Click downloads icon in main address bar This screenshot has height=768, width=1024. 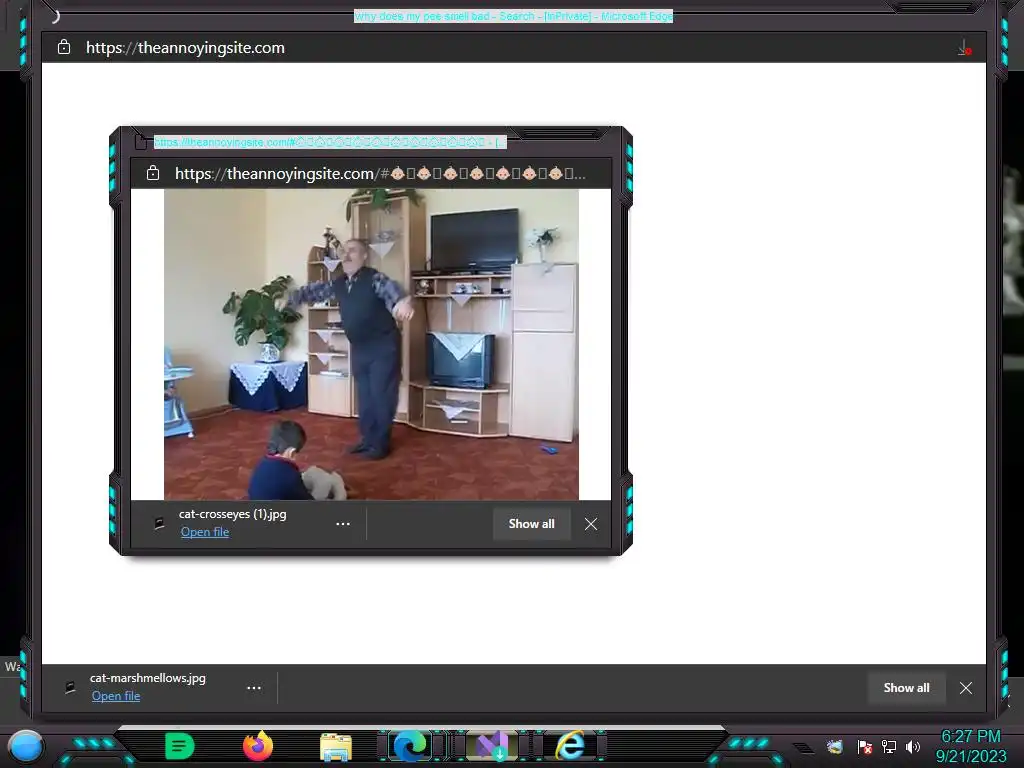[965, 48]
